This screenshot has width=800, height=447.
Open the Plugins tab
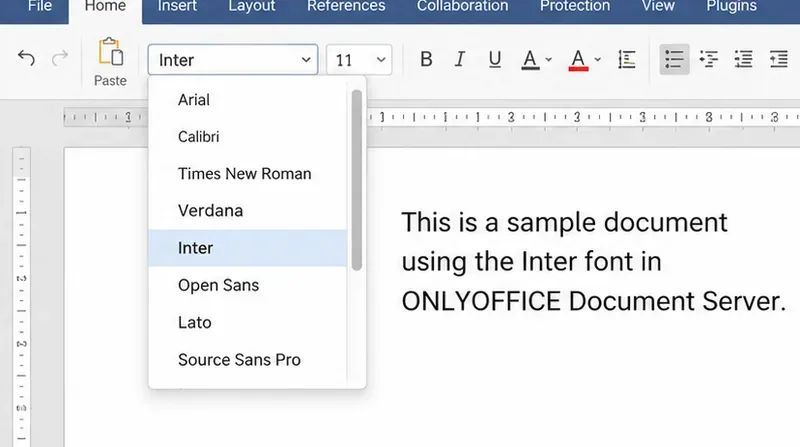(732, 8)
